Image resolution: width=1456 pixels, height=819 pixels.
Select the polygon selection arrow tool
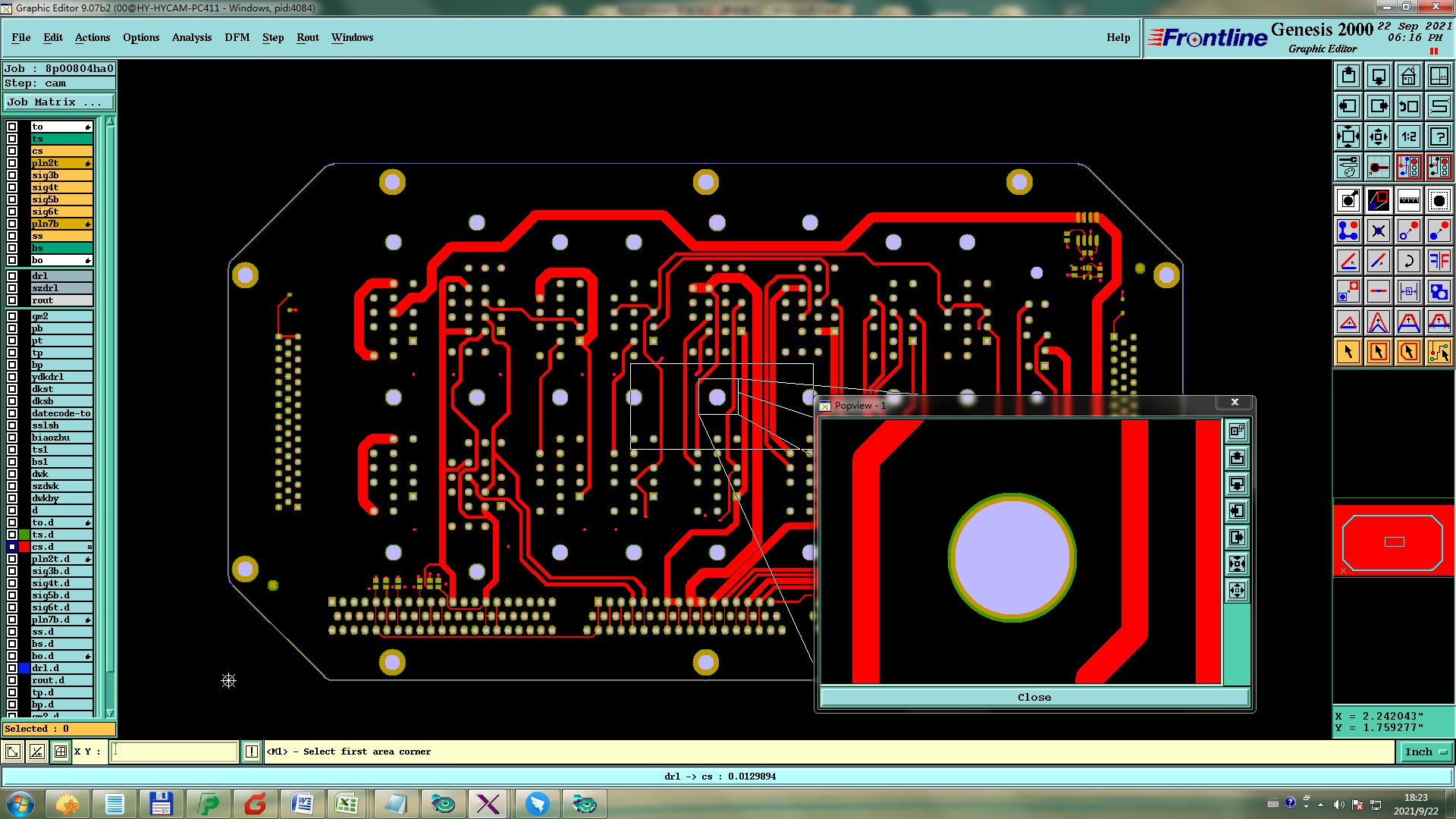[1408, 352]
